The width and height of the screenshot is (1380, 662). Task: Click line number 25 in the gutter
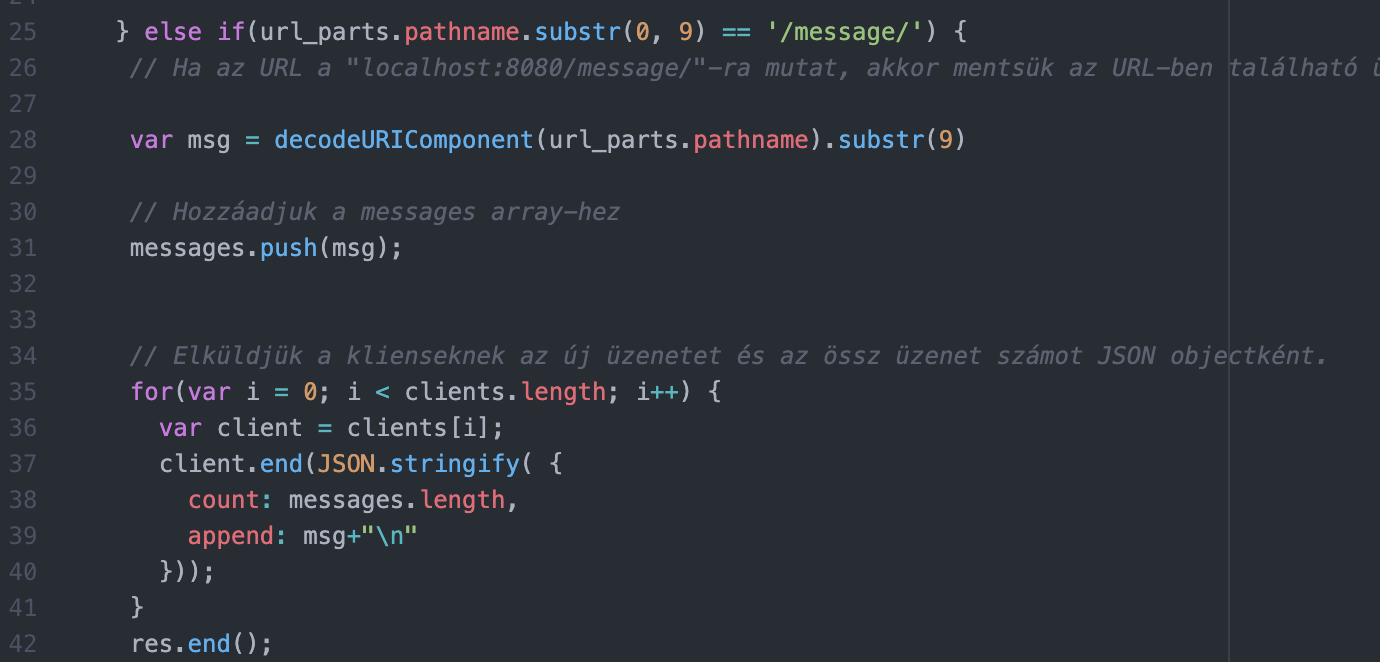coord(22,32)
